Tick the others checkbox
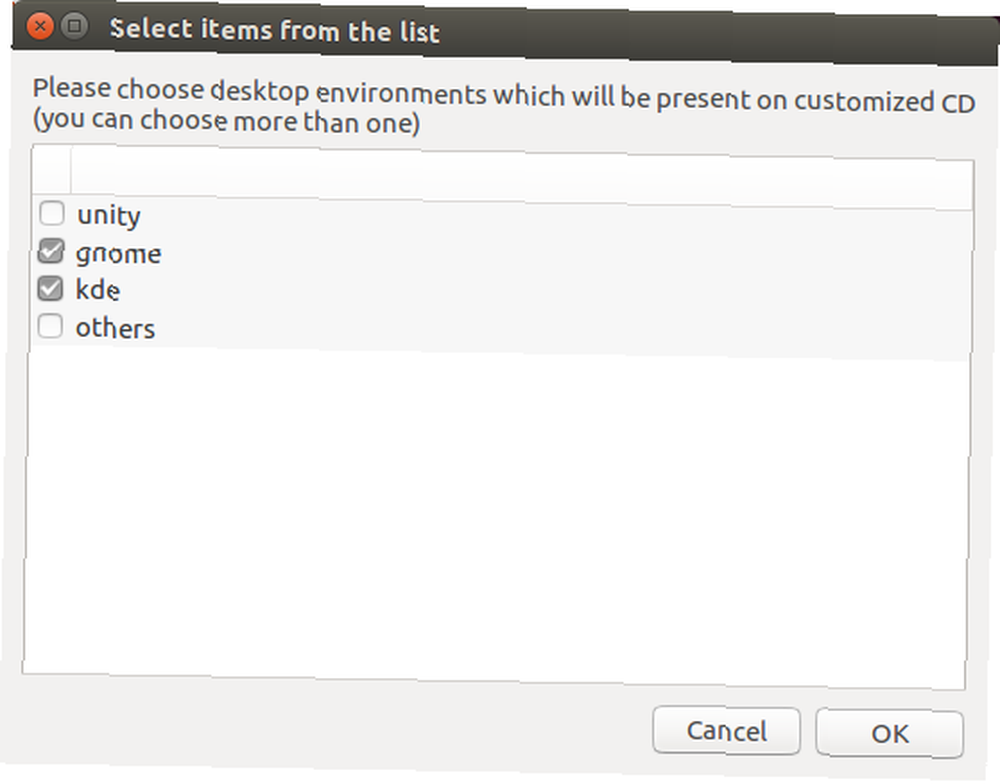The width and height of the screenshot is (1000, 784). tap(50, 326)
